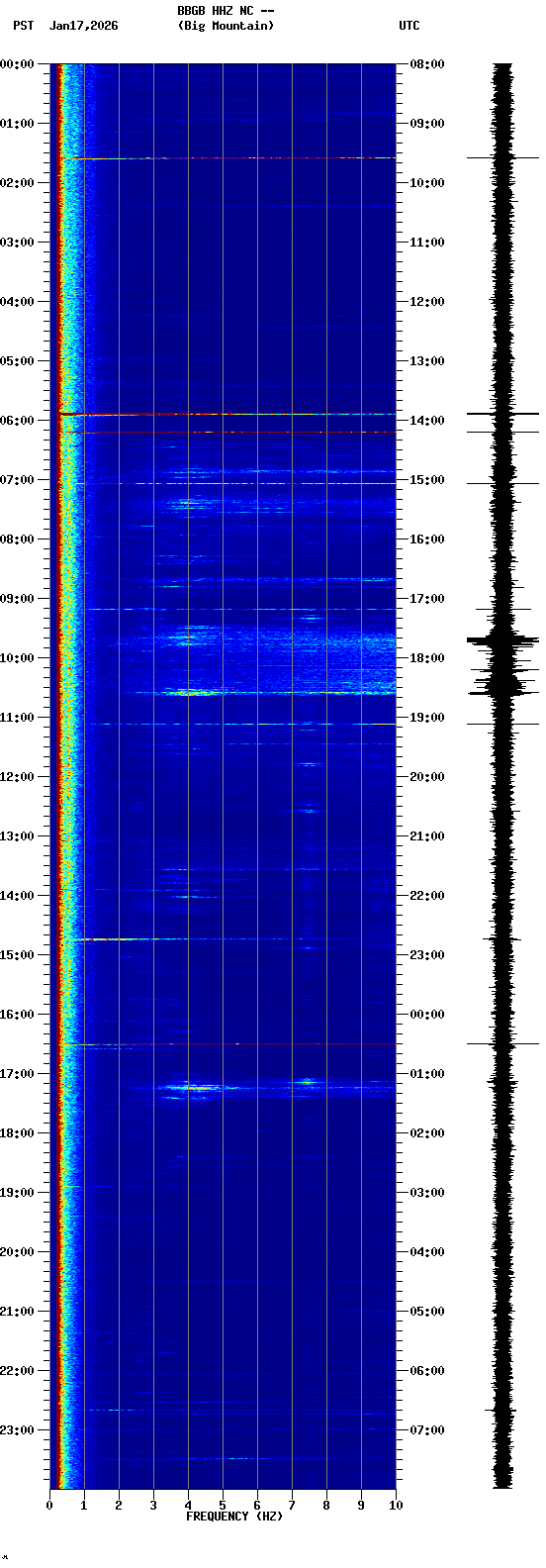This screenshot has height=1568, width=546.
Task: Click the 'Jan17,2026' date label
Action: pos(83,26)
